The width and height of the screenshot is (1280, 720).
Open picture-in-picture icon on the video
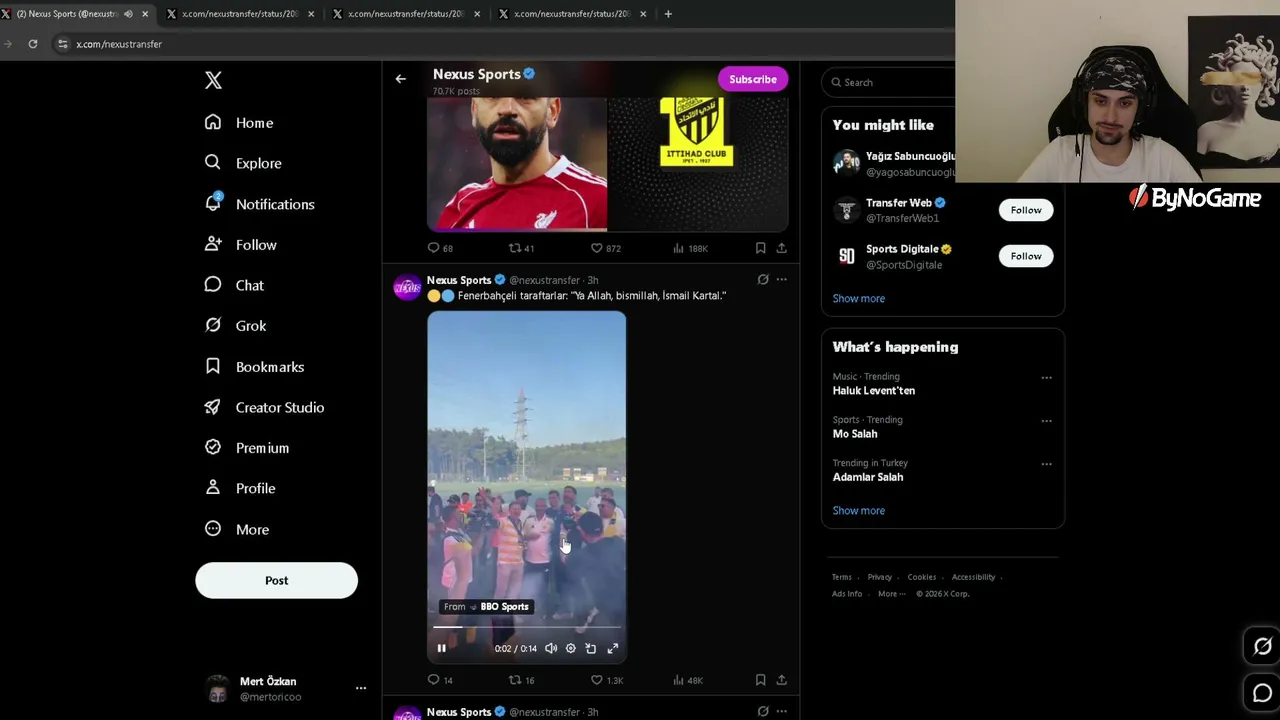pos(591,648)
